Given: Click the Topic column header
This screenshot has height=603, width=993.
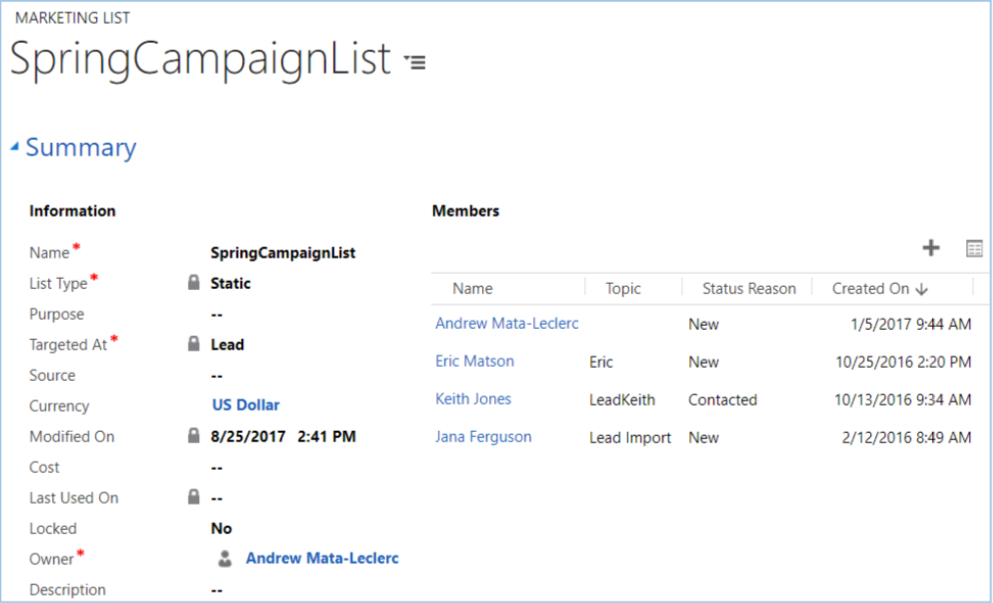Looking at the screenshot, I should point(623,288).
